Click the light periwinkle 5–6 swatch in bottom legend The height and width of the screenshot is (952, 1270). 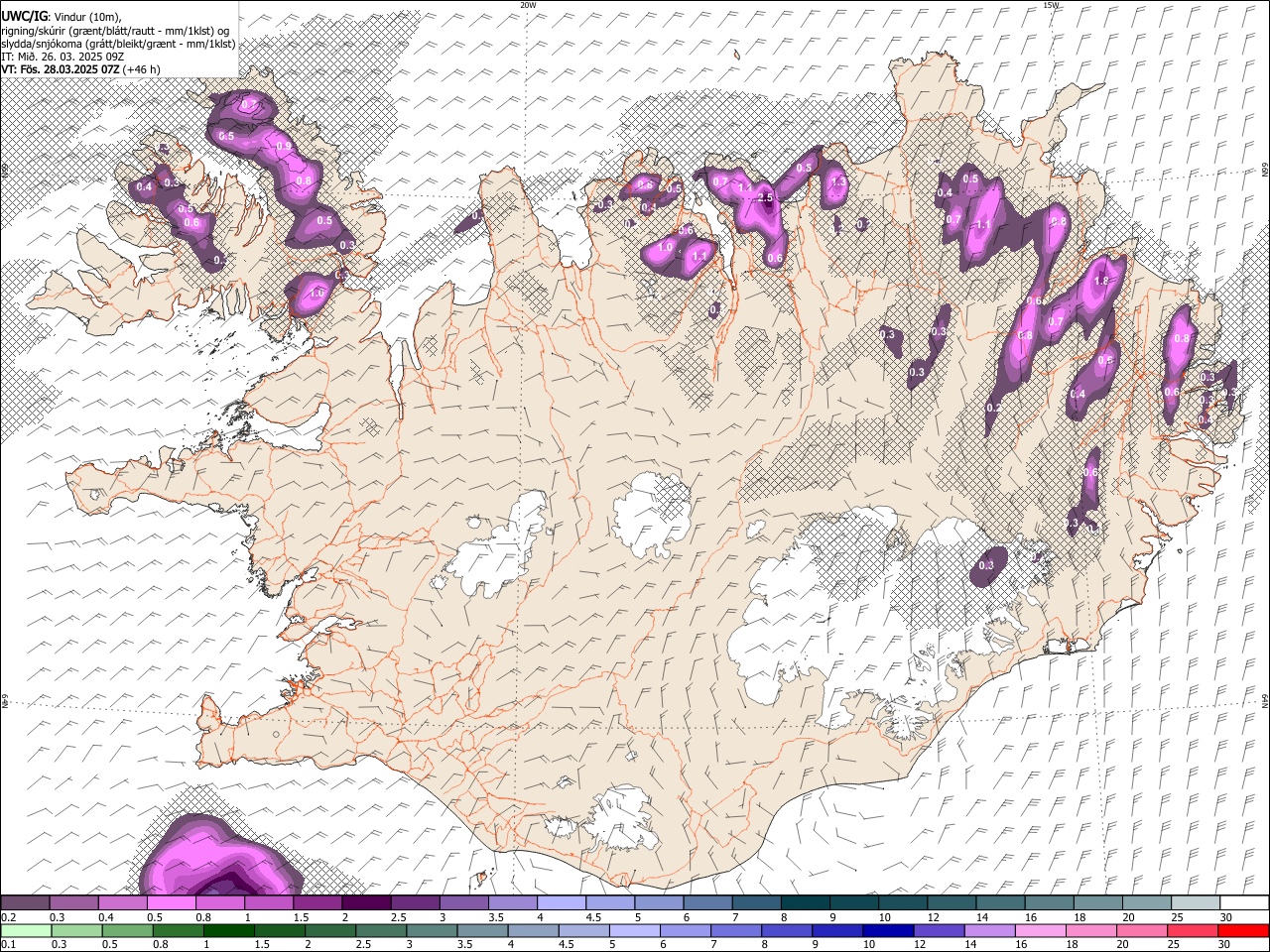click(635, 931)
